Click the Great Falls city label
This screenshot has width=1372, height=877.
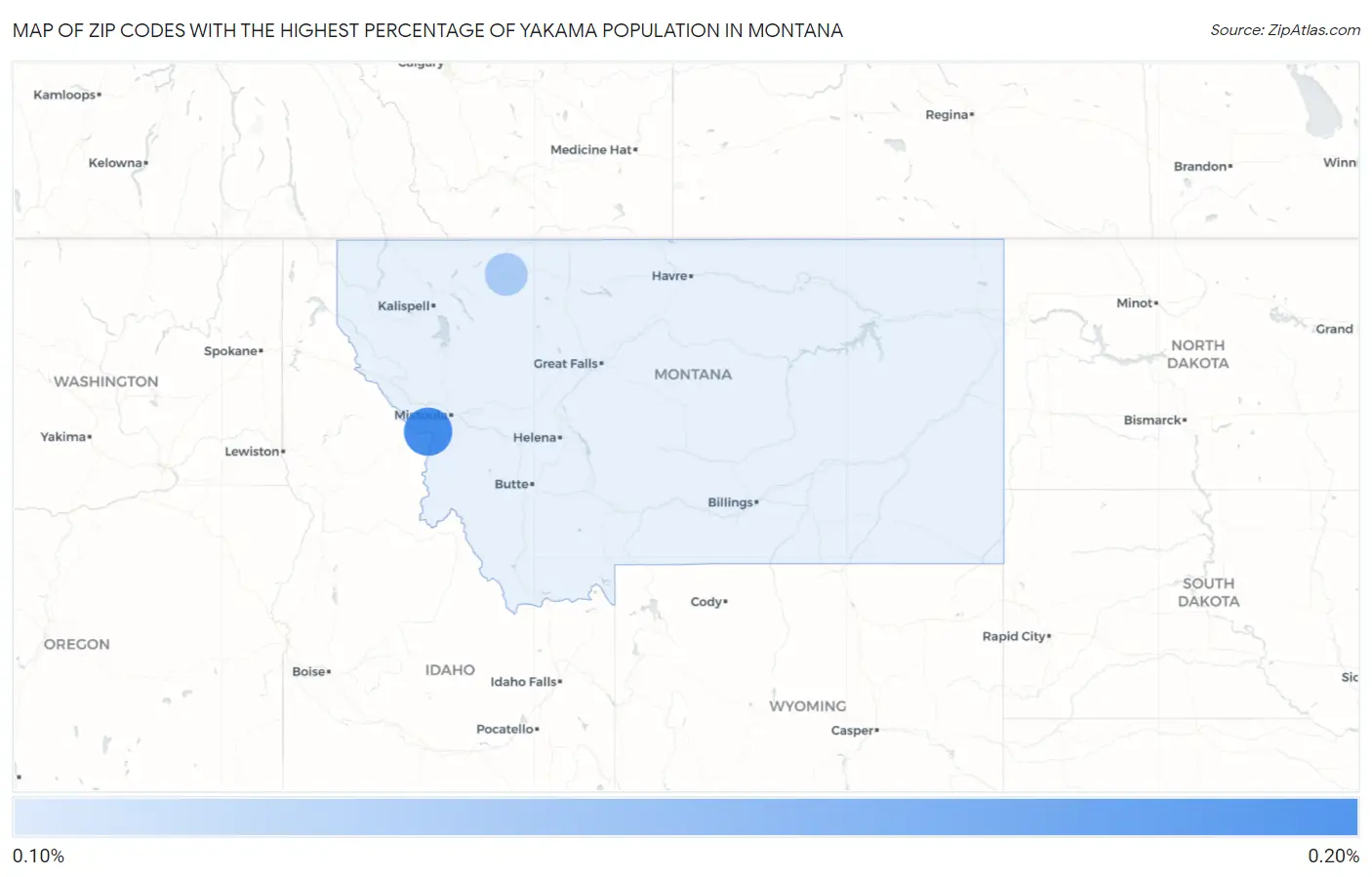[569, 364]
